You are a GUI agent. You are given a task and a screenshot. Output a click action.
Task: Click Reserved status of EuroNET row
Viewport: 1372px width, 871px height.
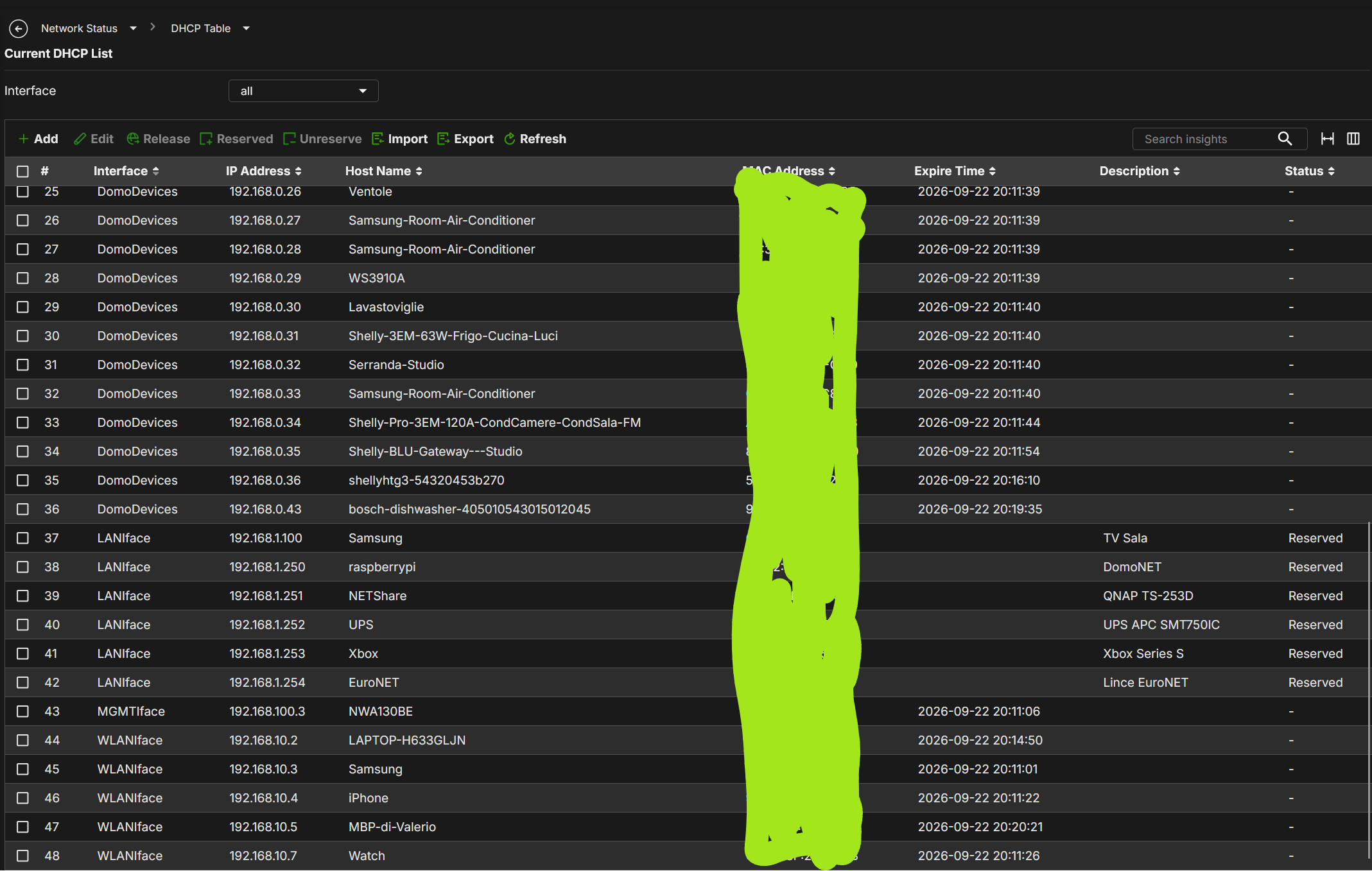(x=1315, y=682)
